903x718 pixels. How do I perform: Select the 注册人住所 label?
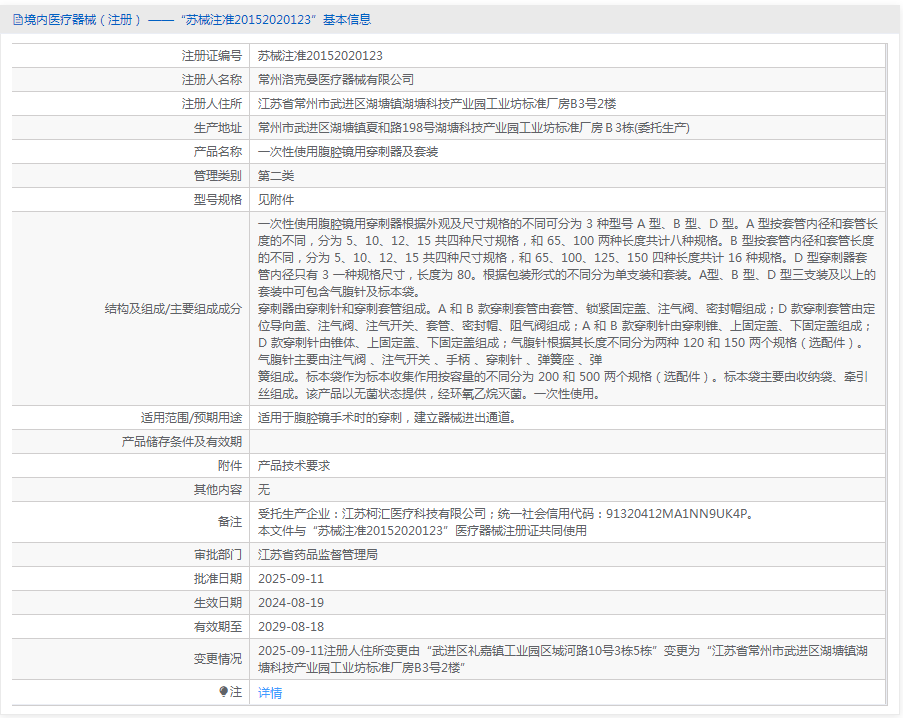(x=212, y=104)
